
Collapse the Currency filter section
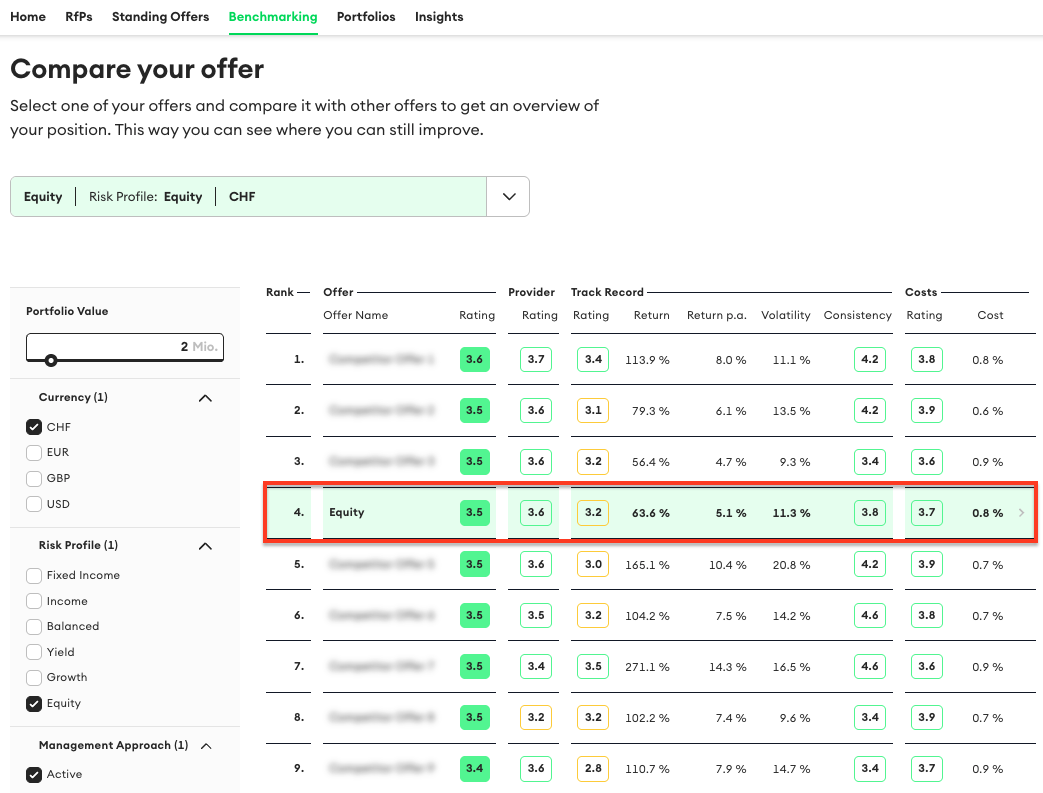click(205, 398)
